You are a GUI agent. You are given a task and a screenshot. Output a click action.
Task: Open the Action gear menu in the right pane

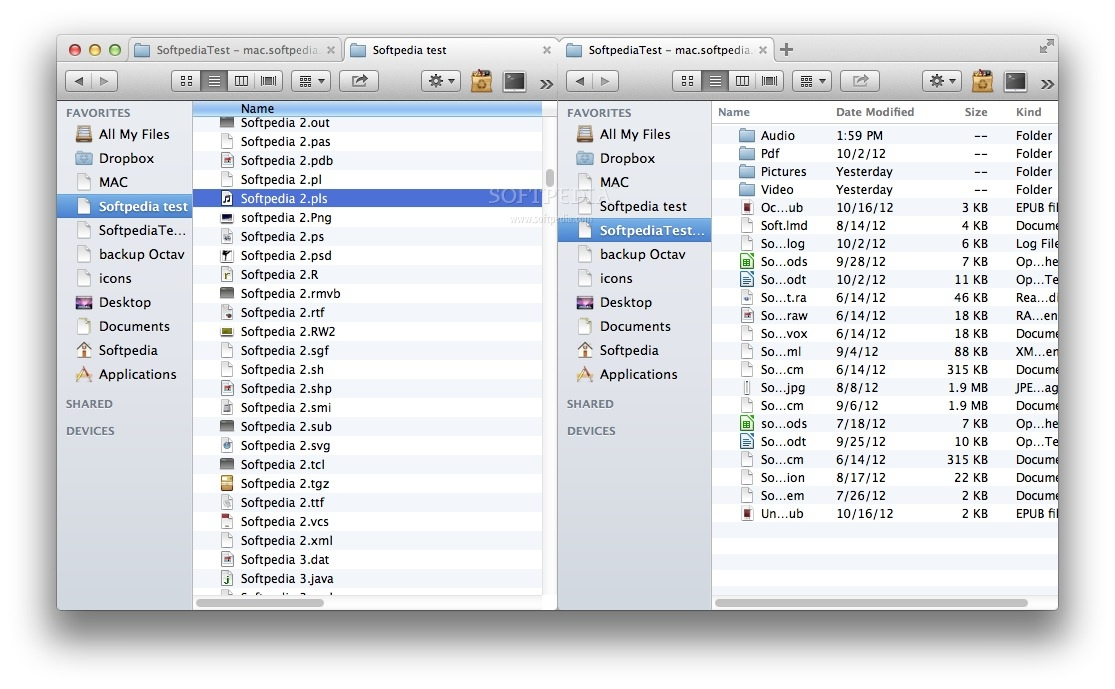pyautogui.click(x=942, y=81)
